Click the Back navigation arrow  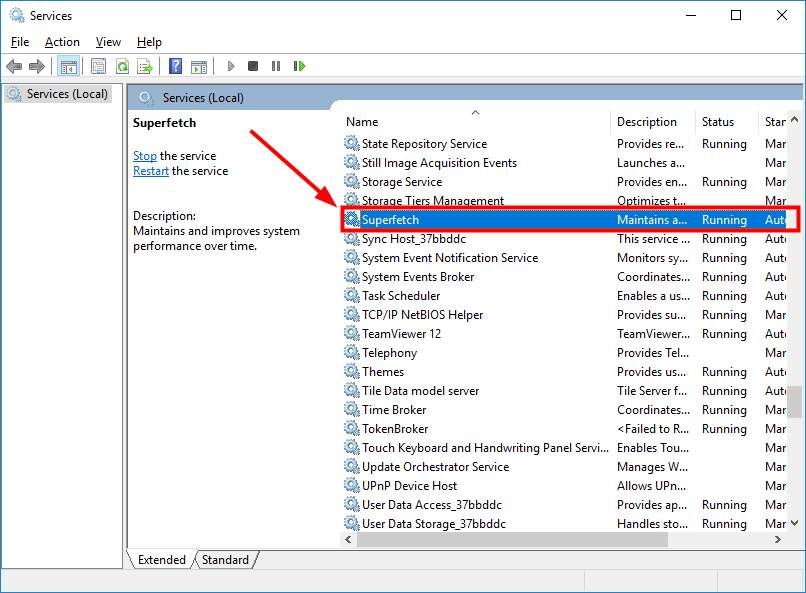click(14, 66)
